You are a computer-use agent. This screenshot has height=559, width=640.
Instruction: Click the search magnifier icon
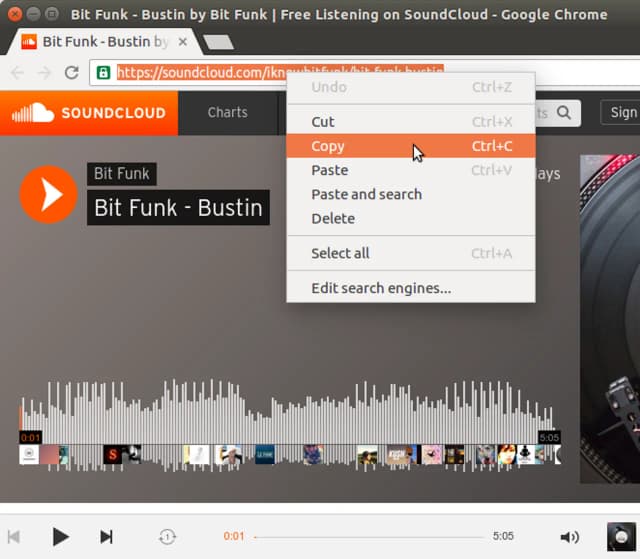coord(565,113)
